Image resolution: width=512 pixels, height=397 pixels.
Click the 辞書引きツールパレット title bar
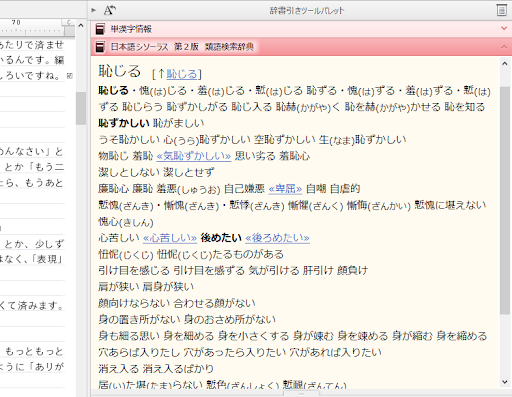tap(307, 10)
